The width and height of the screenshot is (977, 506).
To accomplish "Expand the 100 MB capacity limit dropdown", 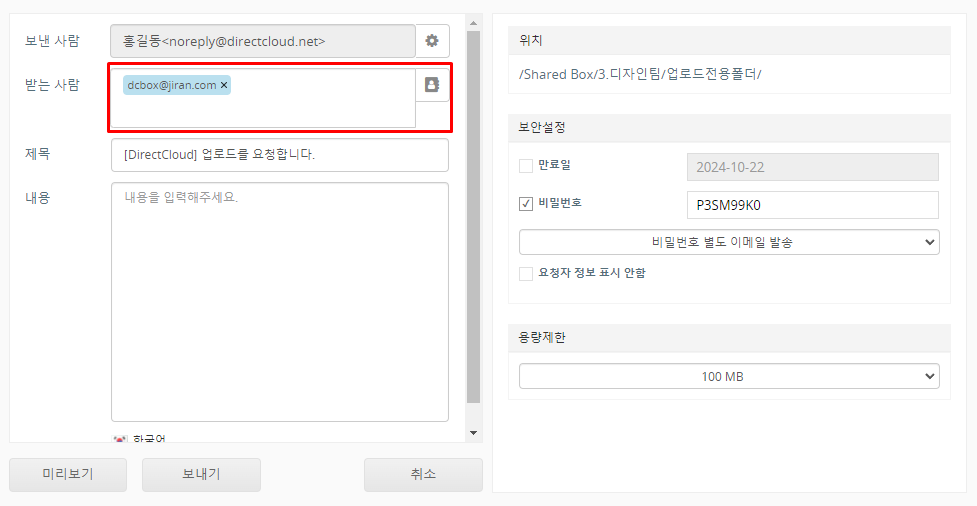I will [x=728, y=376].
